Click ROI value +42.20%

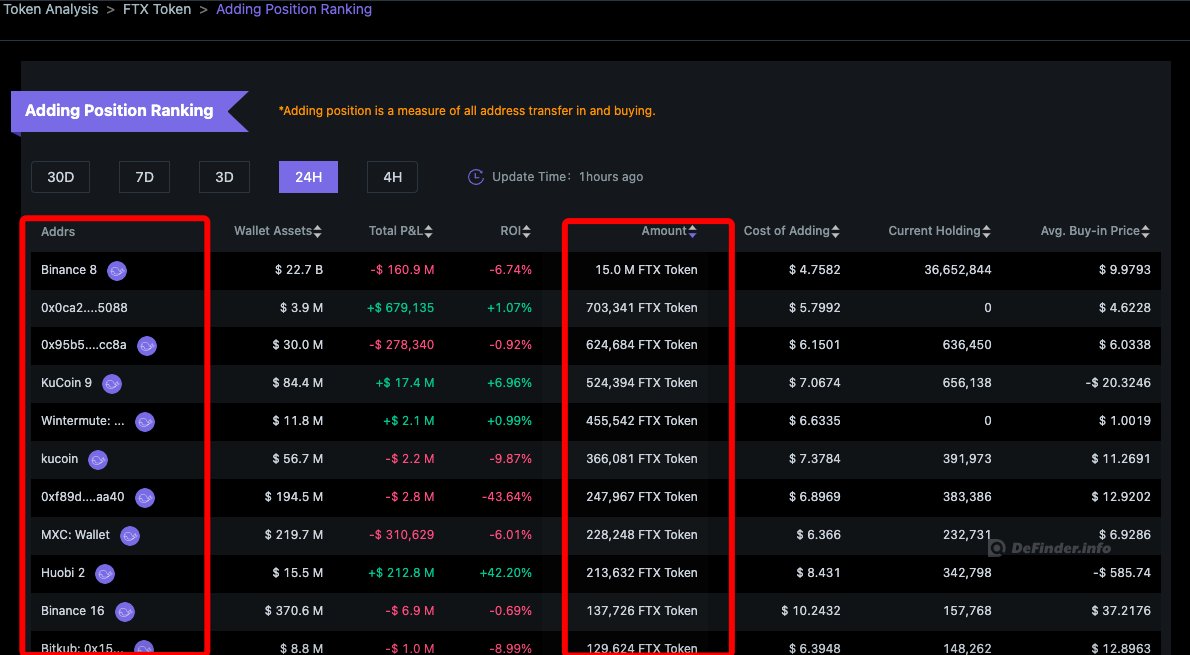[505, 572]
